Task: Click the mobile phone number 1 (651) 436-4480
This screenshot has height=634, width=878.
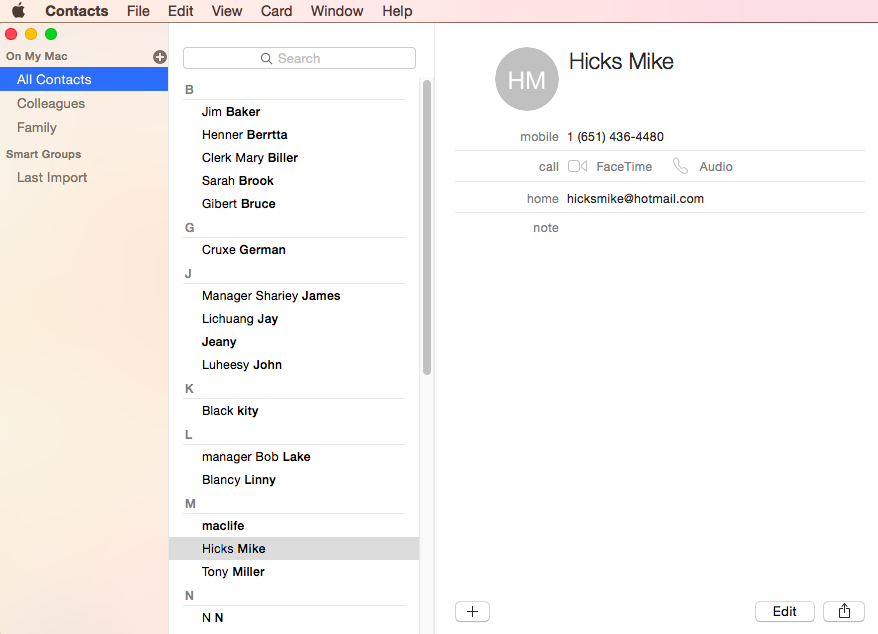Action: point(615,137)
